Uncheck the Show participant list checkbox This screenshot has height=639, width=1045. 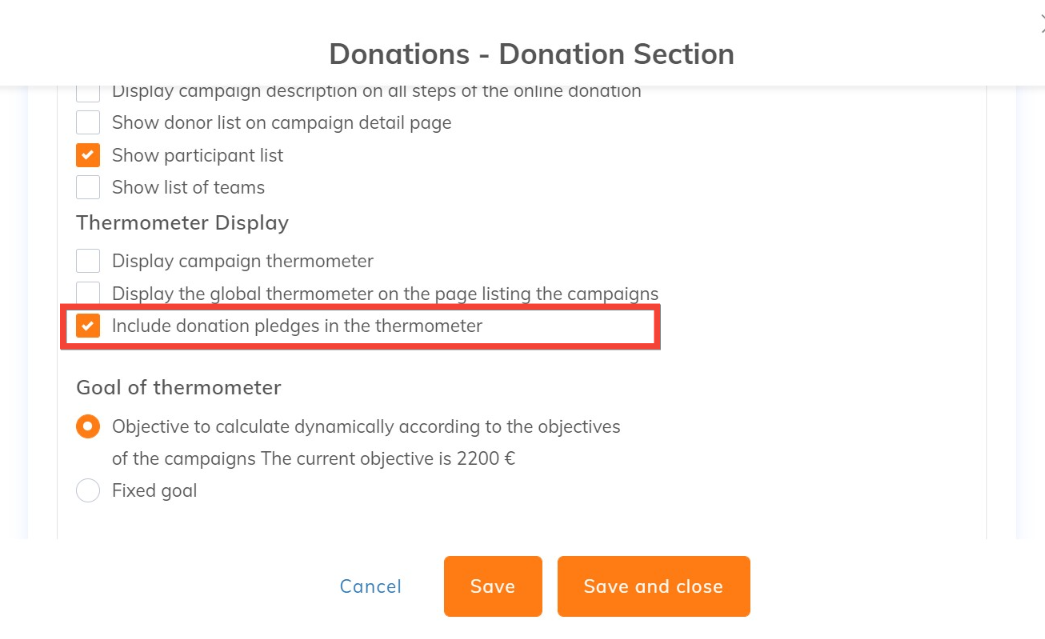(x=88, y=155)
